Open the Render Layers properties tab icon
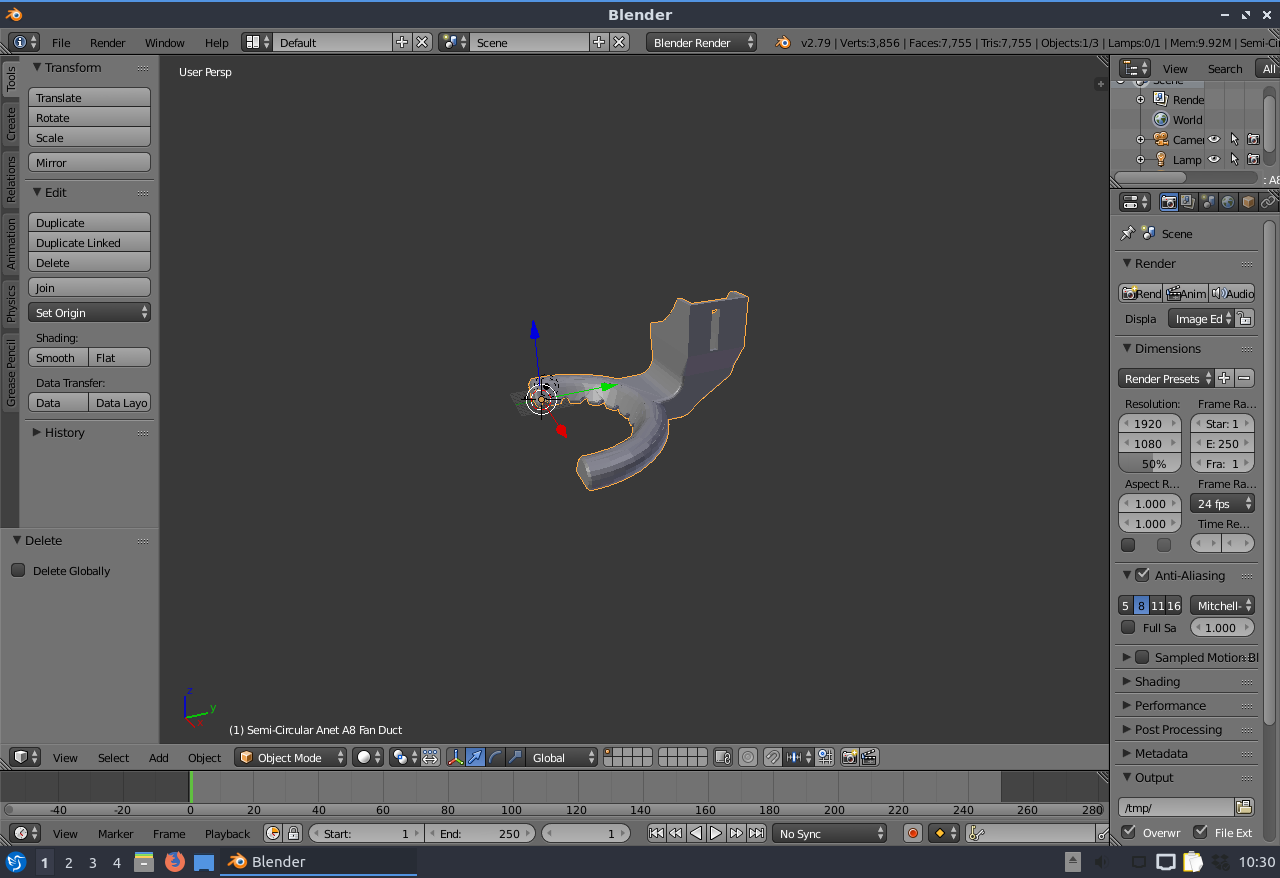 coord(1188,202)
